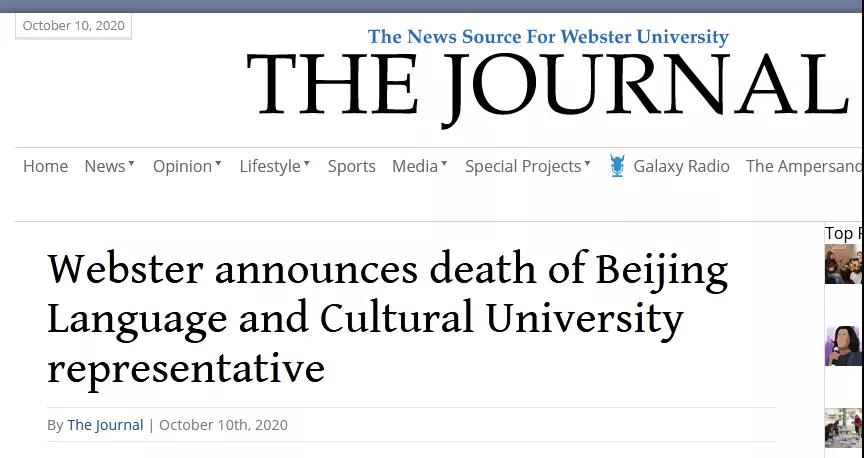
Task: Expand the Opinion dropdown arrow
Action: click(218, 163)
